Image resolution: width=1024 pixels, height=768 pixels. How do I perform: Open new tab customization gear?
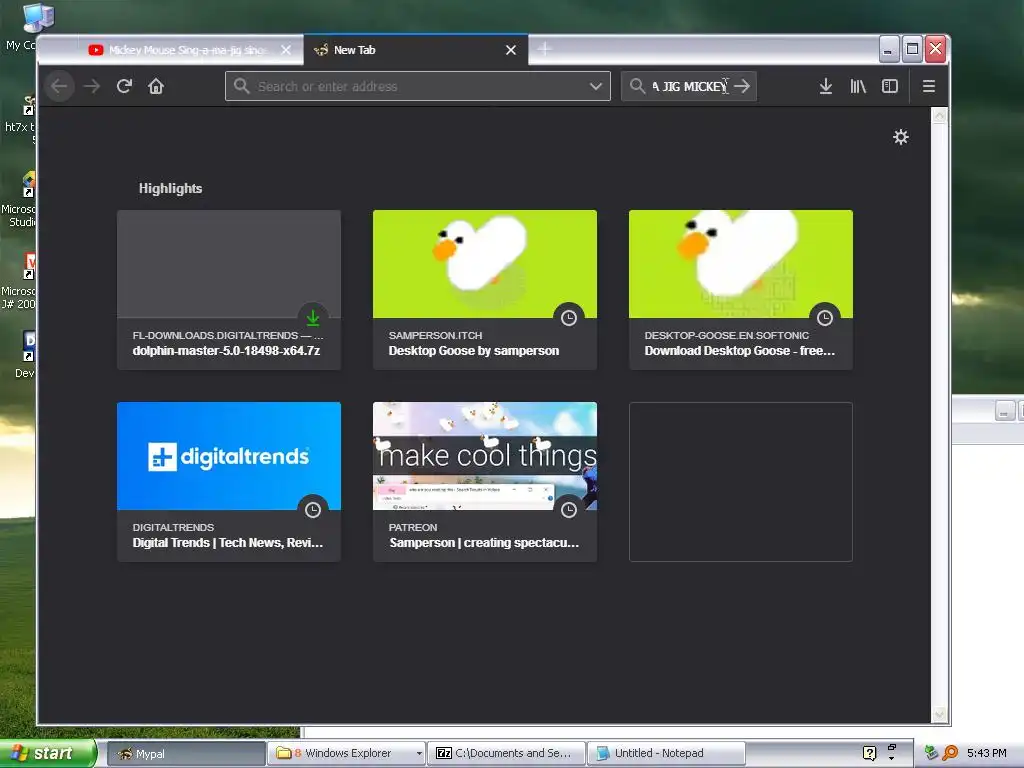[x=901, y=136]
